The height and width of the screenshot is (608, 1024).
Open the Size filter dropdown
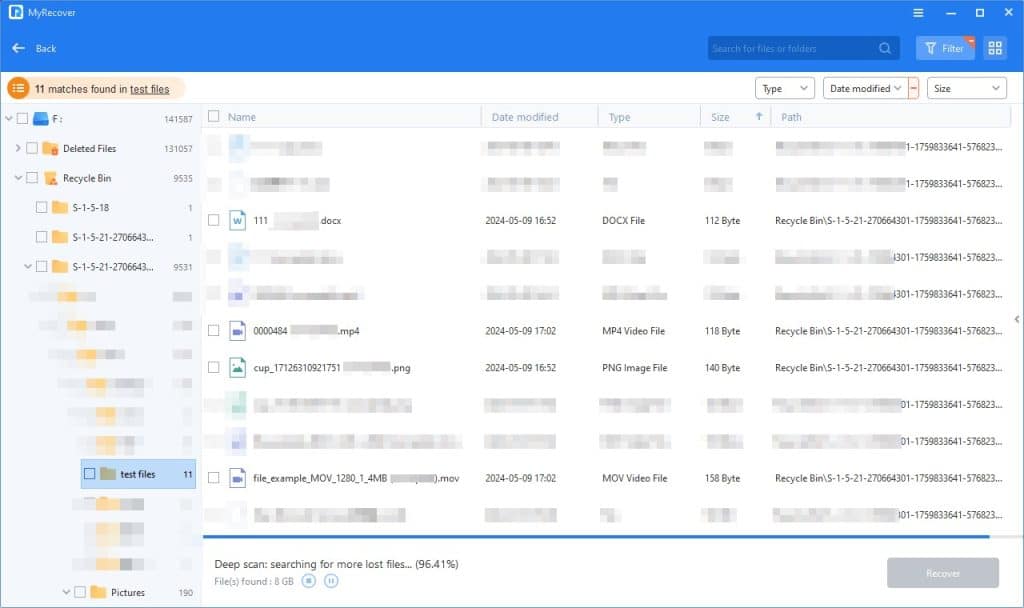967,88
